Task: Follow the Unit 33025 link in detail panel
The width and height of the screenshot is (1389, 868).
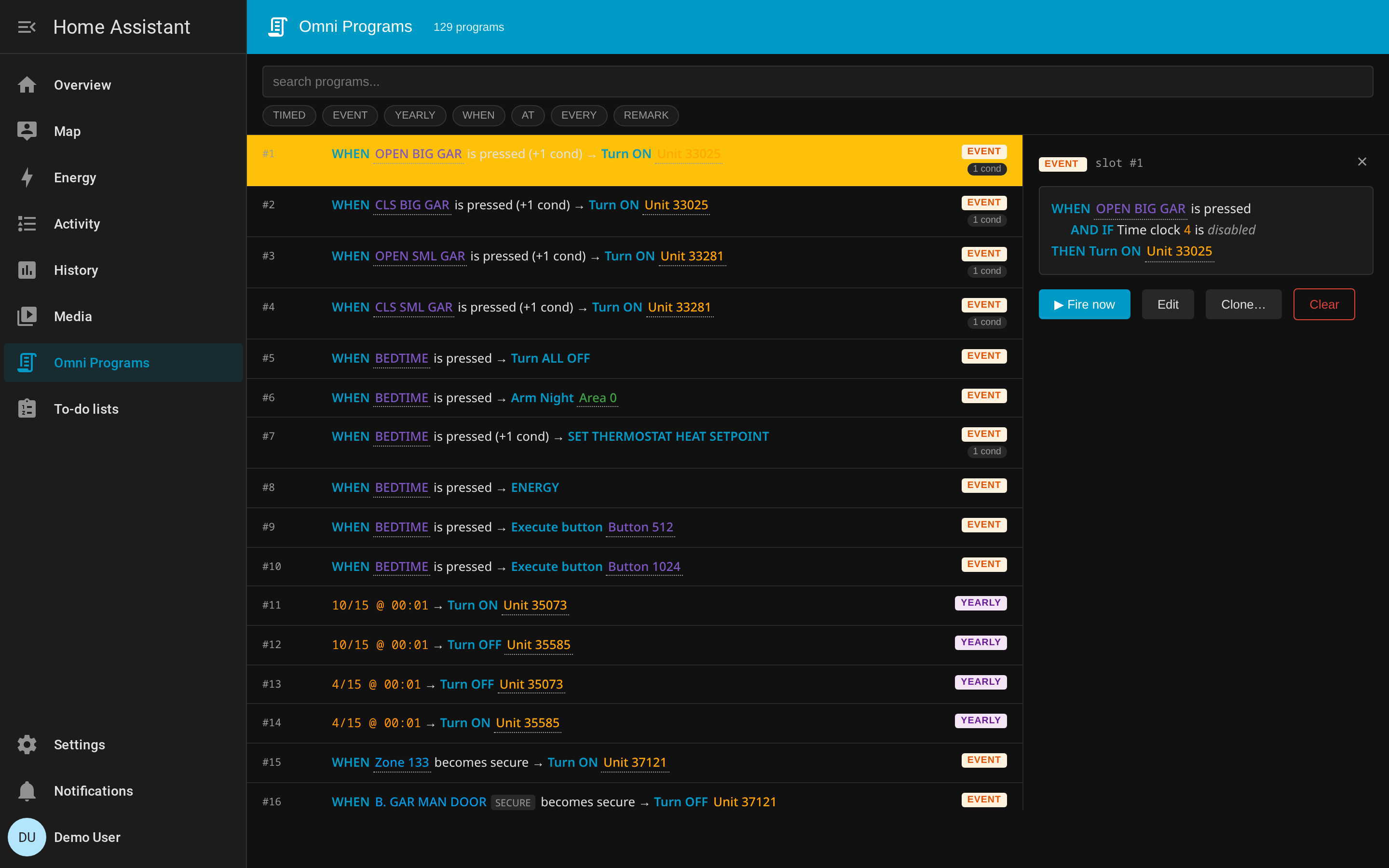Action: (1179, 251)
